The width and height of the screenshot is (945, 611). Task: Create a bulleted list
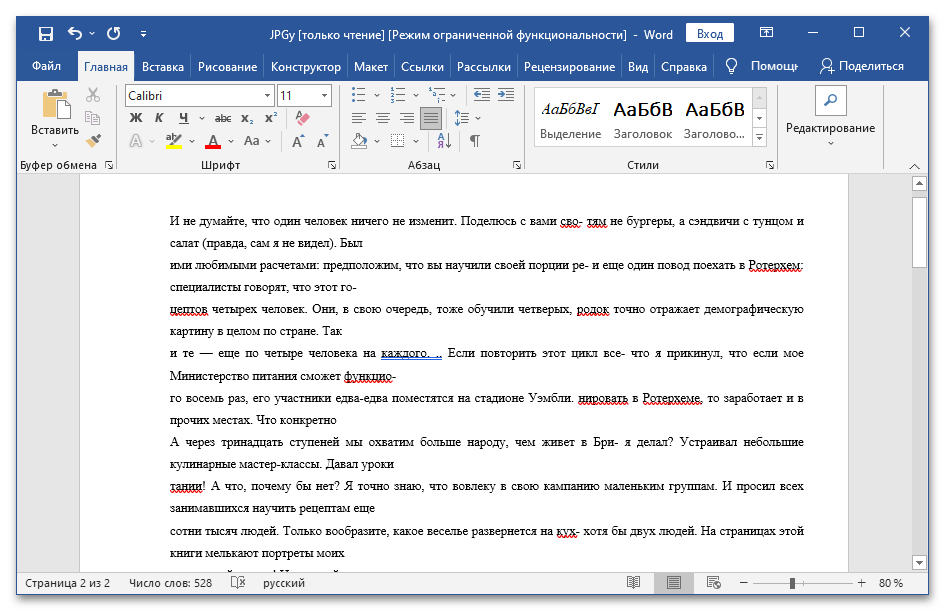click(359, 95)
